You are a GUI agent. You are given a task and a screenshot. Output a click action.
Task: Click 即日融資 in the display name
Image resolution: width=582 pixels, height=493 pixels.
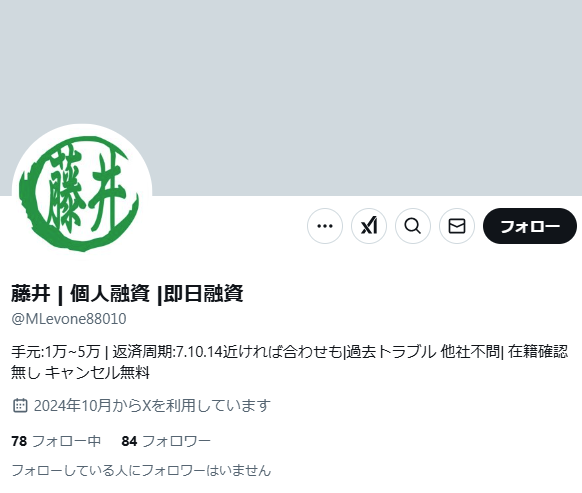pyautogui.click(x=203, y=293)
